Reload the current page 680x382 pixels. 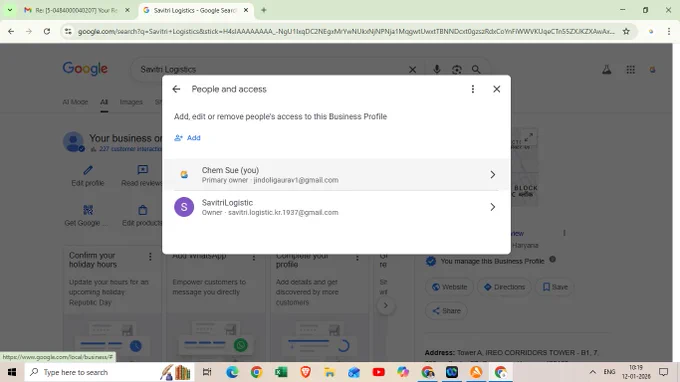(x=47, y=31)
